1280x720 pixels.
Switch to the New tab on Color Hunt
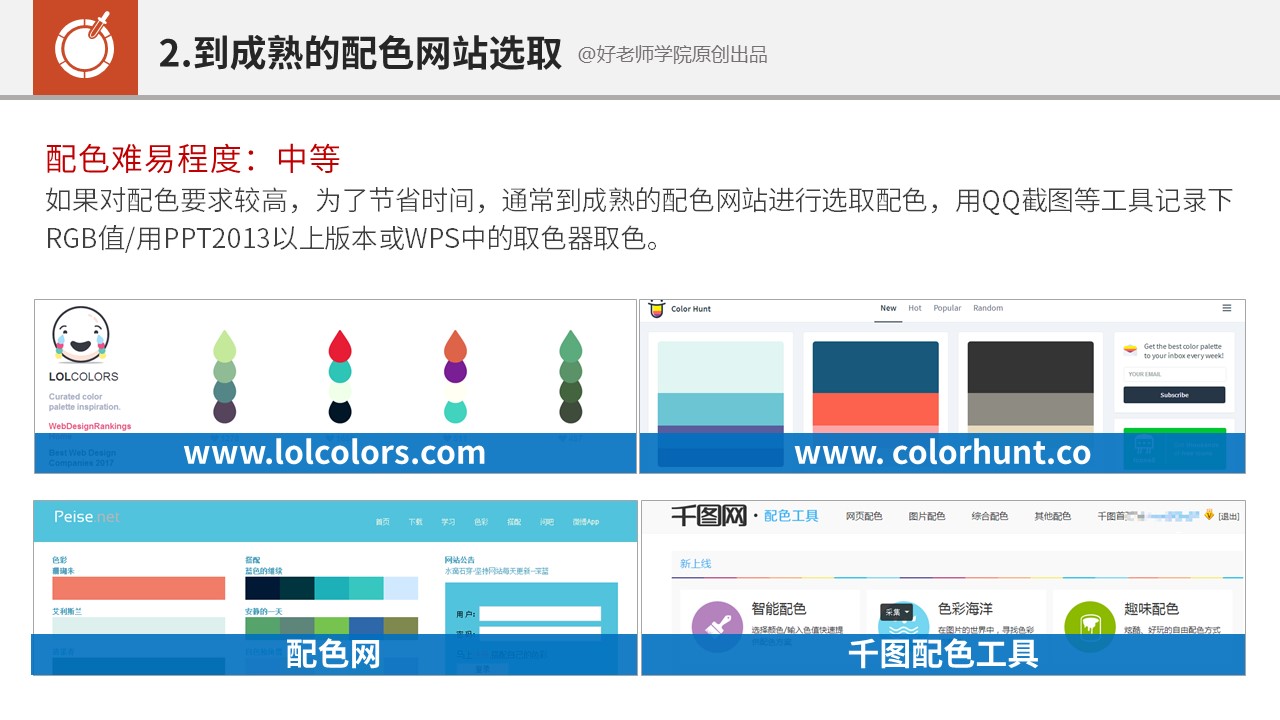click(x=888, y=308)
